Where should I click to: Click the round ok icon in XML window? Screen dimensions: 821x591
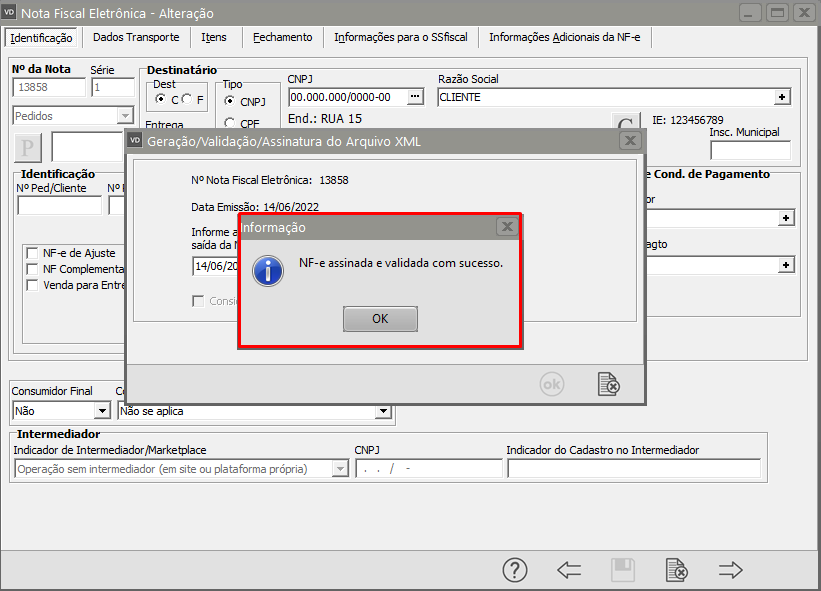tap(551, 385)
